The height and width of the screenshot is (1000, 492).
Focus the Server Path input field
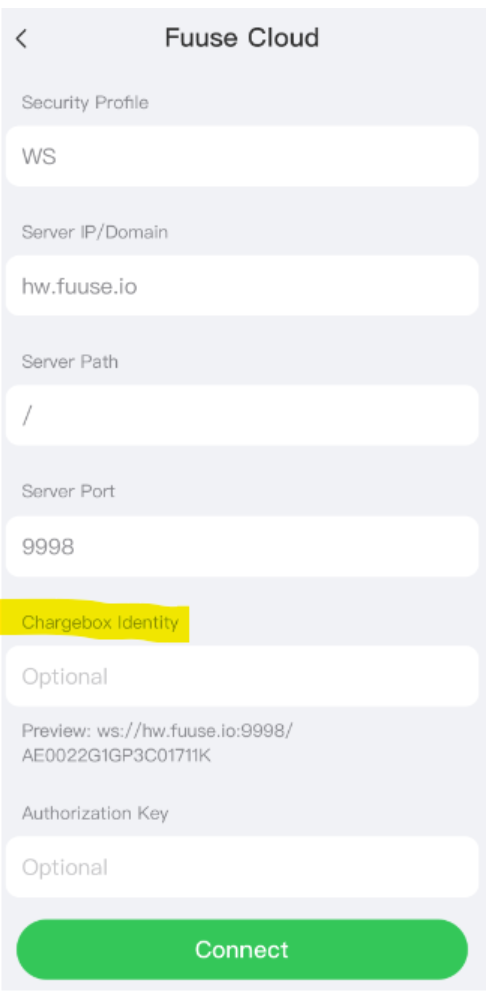coord(242,415)
